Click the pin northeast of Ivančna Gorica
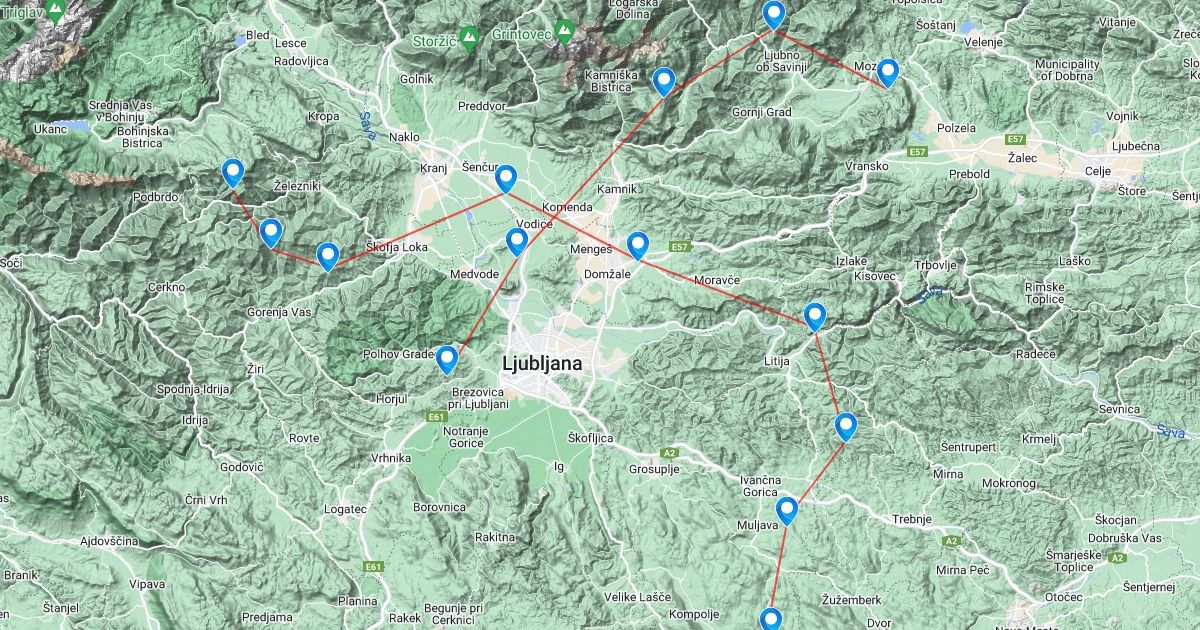 (x=846, y=427)
